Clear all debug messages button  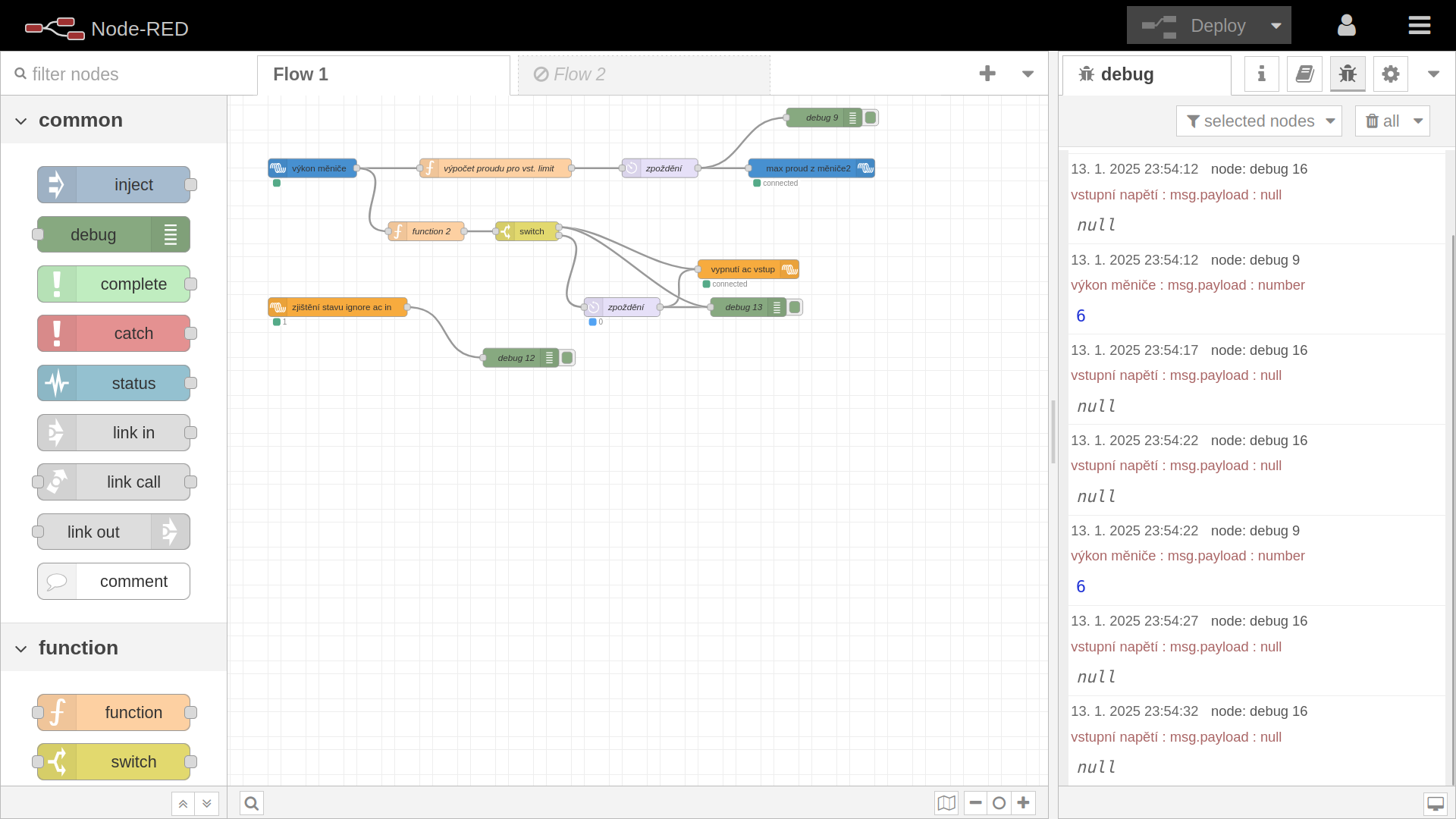(1382, 121)
